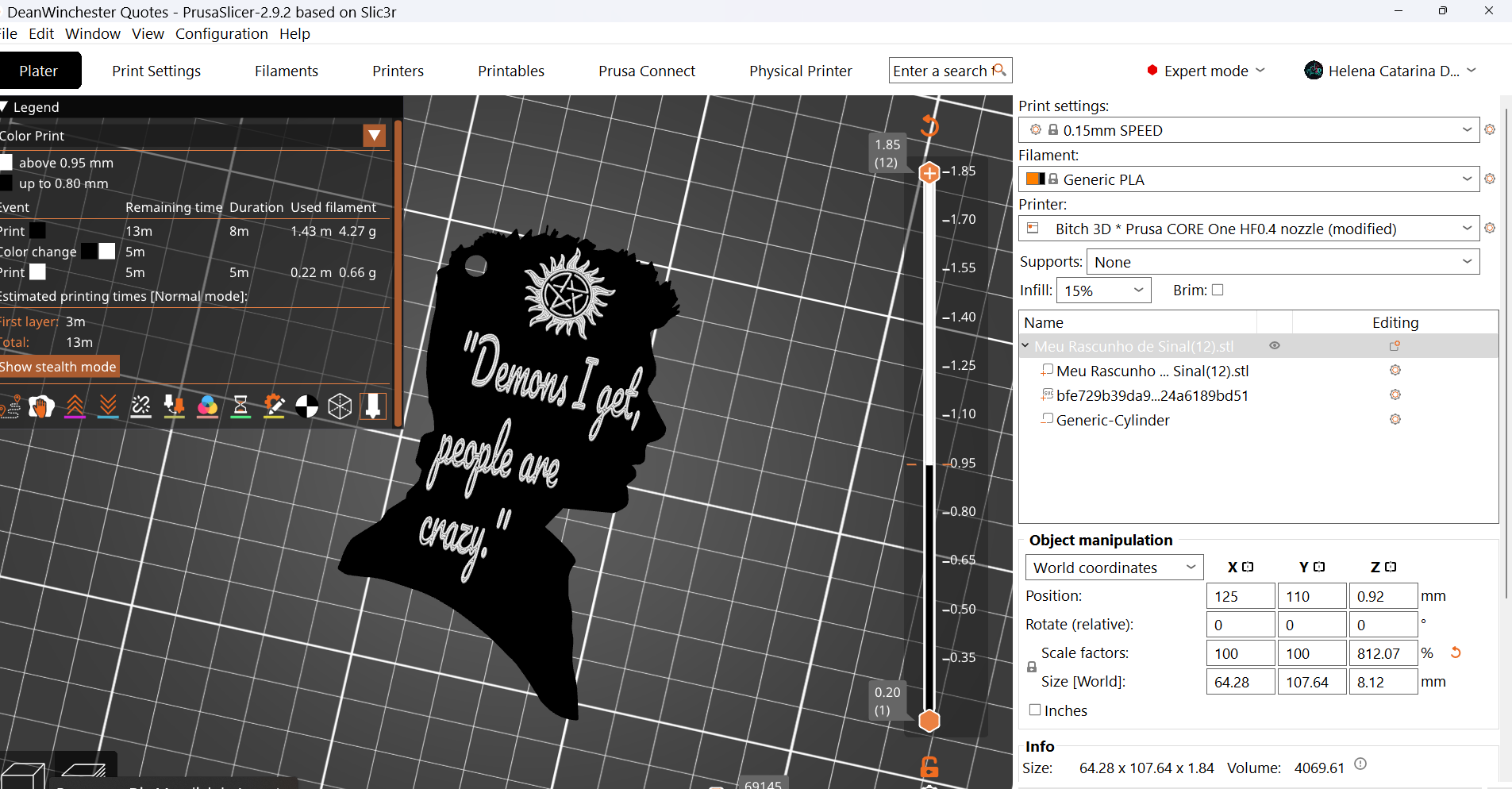Toggle tool marker nozzle arrow icon
The width and height of the screenshot is (1512, 789).
pyautogui.click(x=373, y=407)
